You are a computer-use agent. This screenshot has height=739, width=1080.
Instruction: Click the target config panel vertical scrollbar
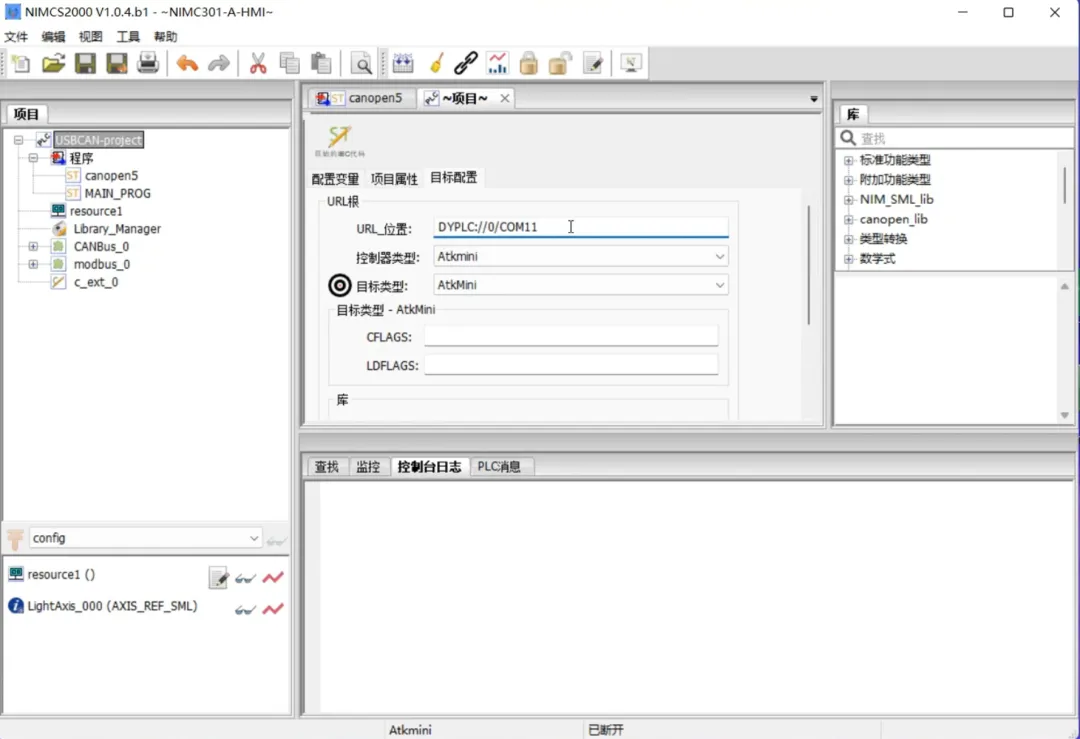809,265
